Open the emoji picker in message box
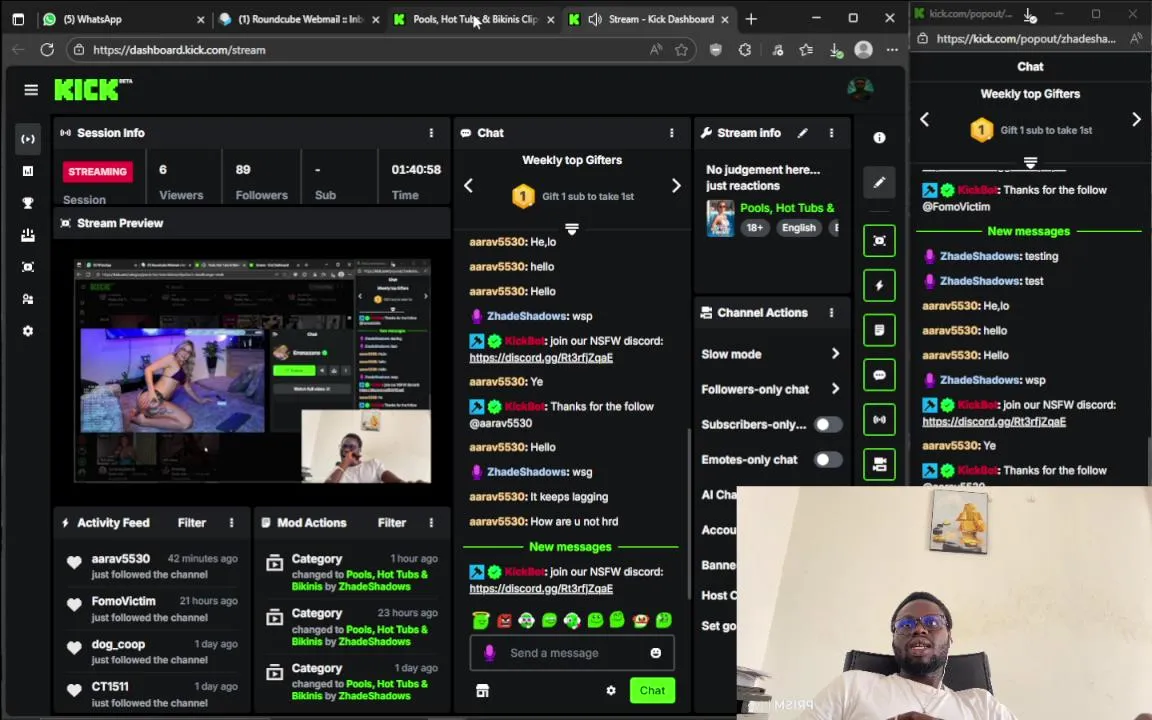Screen dimensions: 1152x720 656,653
